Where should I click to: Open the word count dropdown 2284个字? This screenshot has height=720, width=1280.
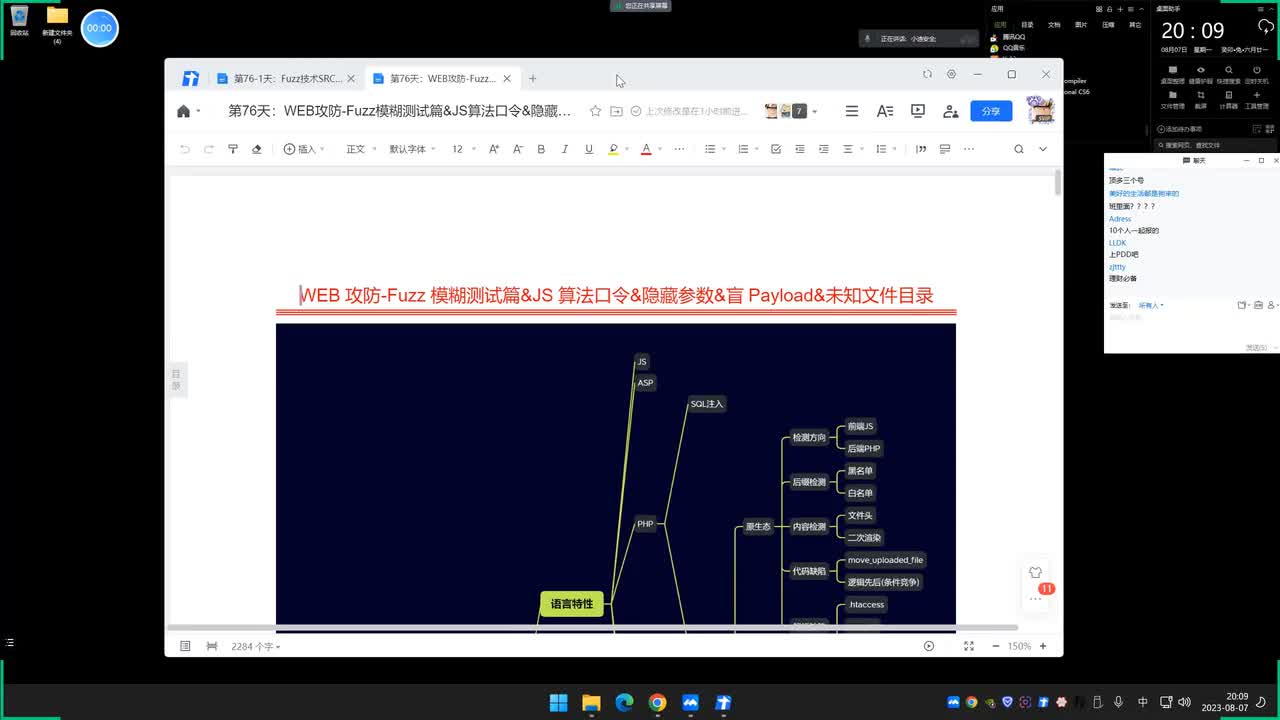(x=256, y=647)
